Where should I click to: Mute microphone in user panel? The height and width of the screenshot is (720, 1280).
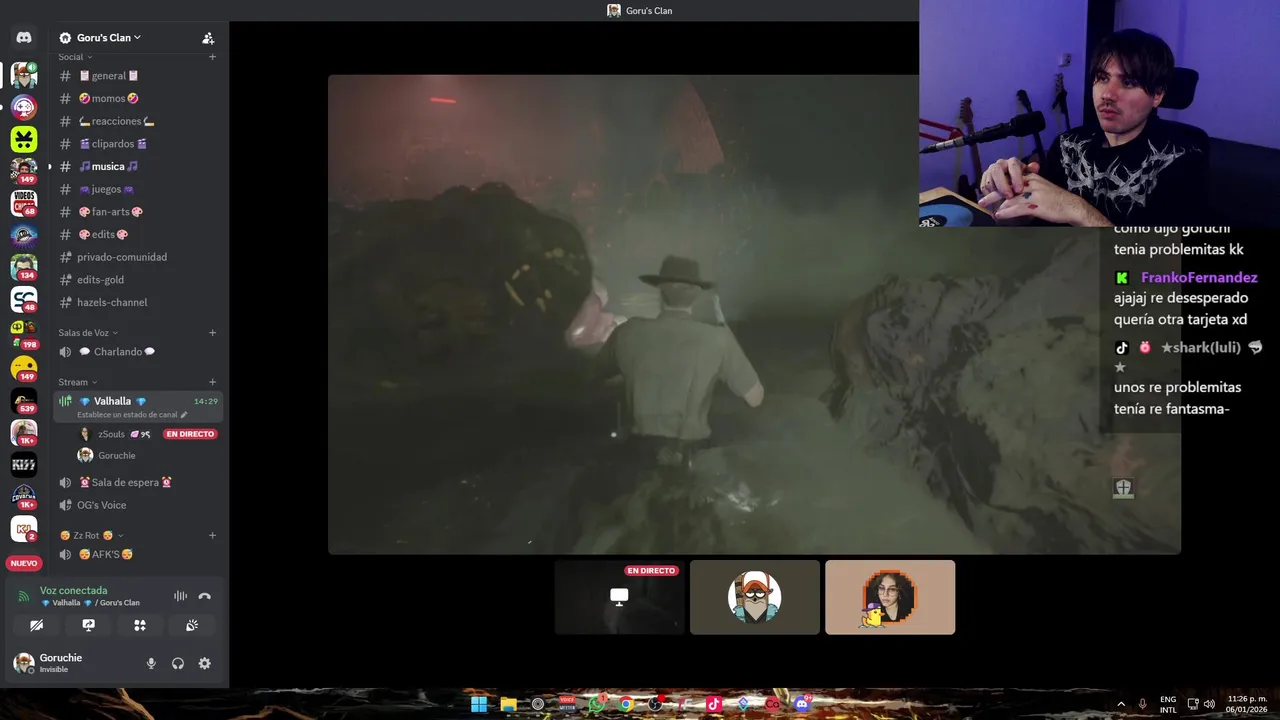coord(151,663)
